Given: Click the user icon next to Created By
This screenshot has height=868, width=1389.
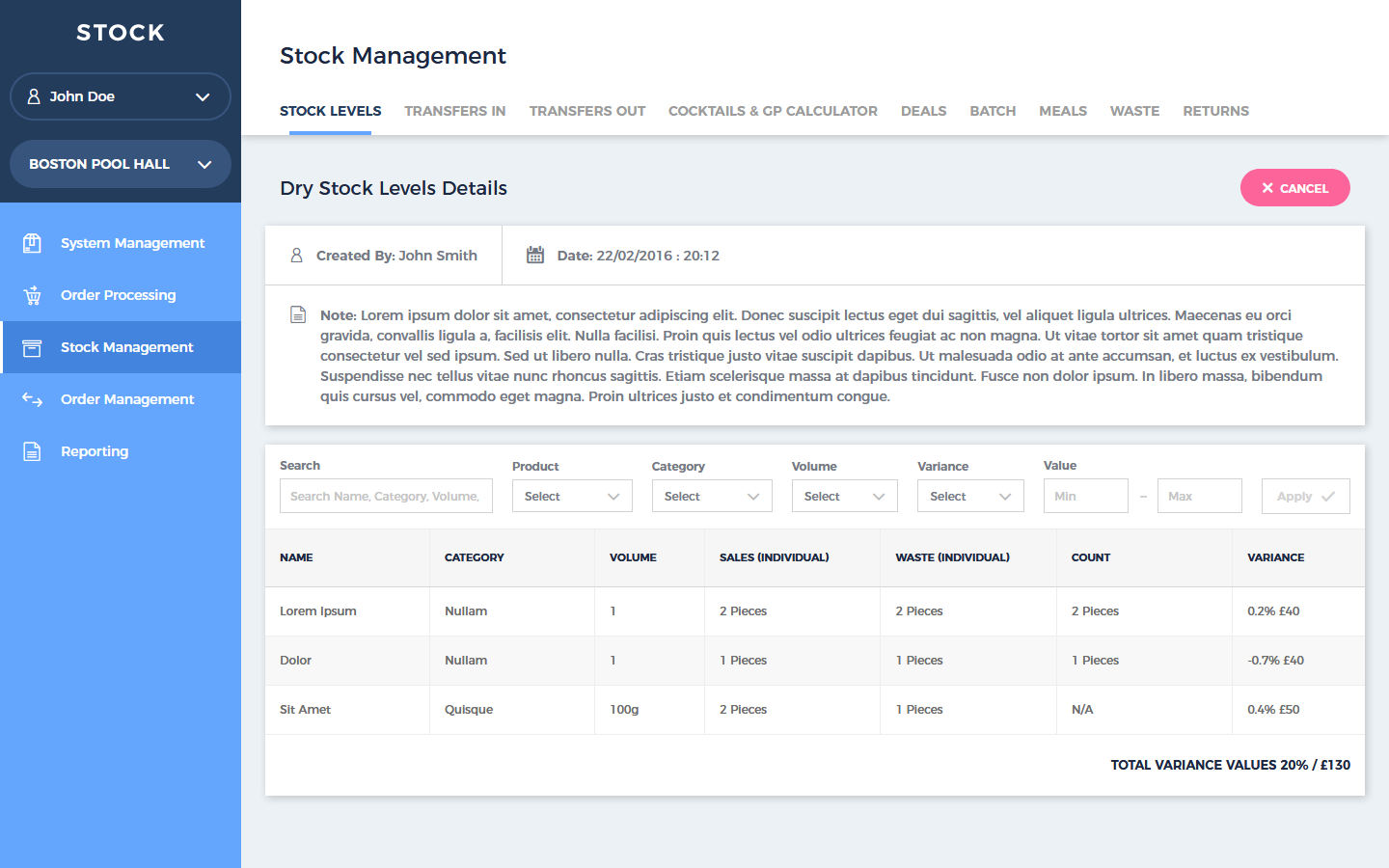Looking at the screenshot, I should [296, 256].
